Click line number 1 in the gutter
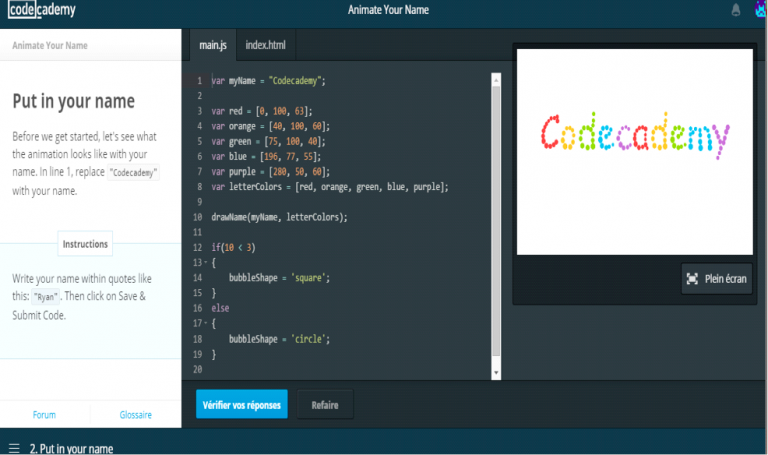768x455 pixels. point(199,81)
